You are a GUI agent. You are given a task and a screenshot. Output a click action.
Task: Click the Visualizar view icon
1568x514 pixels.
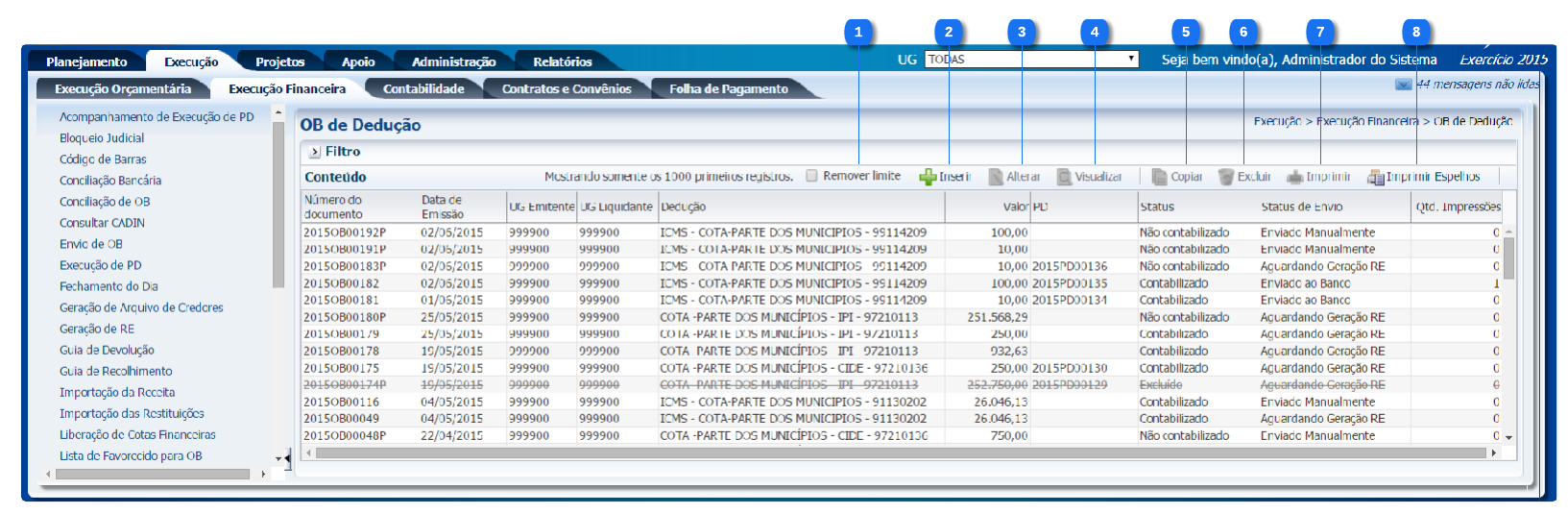click(x=1064, y=177)
